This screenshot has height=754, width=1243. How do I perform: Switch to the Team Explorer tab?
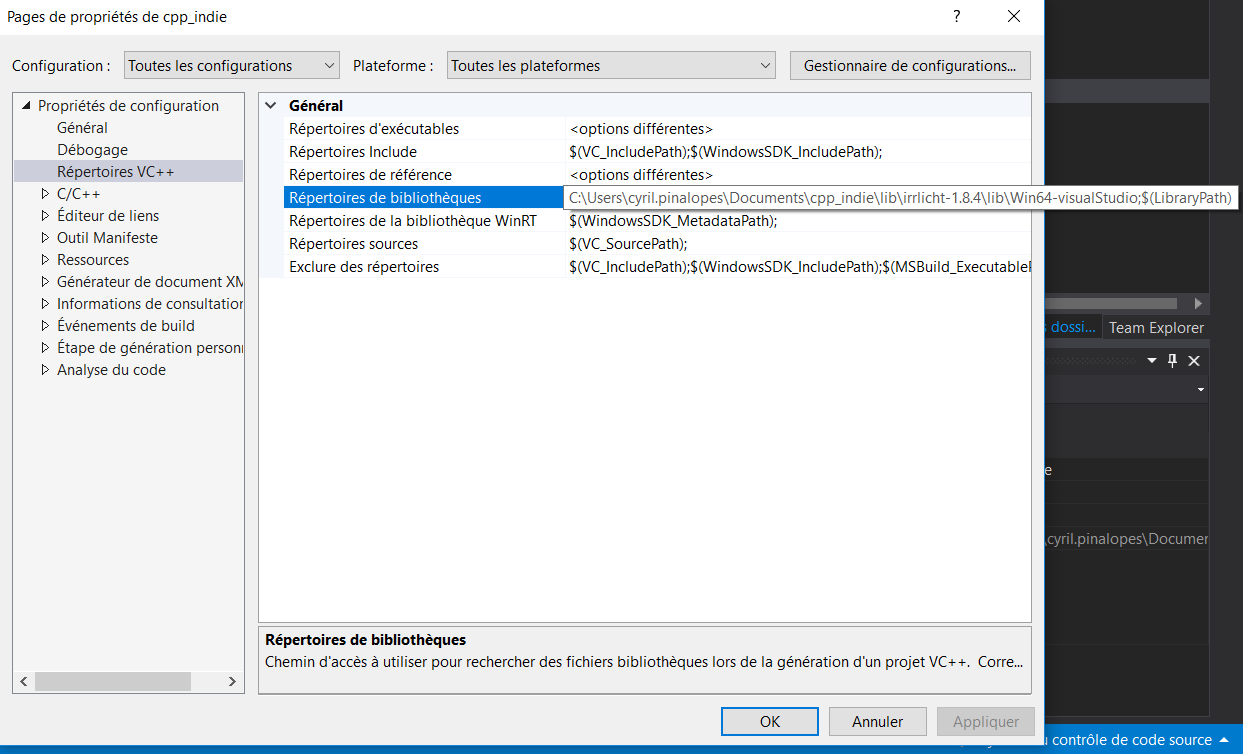(1156, 326)
